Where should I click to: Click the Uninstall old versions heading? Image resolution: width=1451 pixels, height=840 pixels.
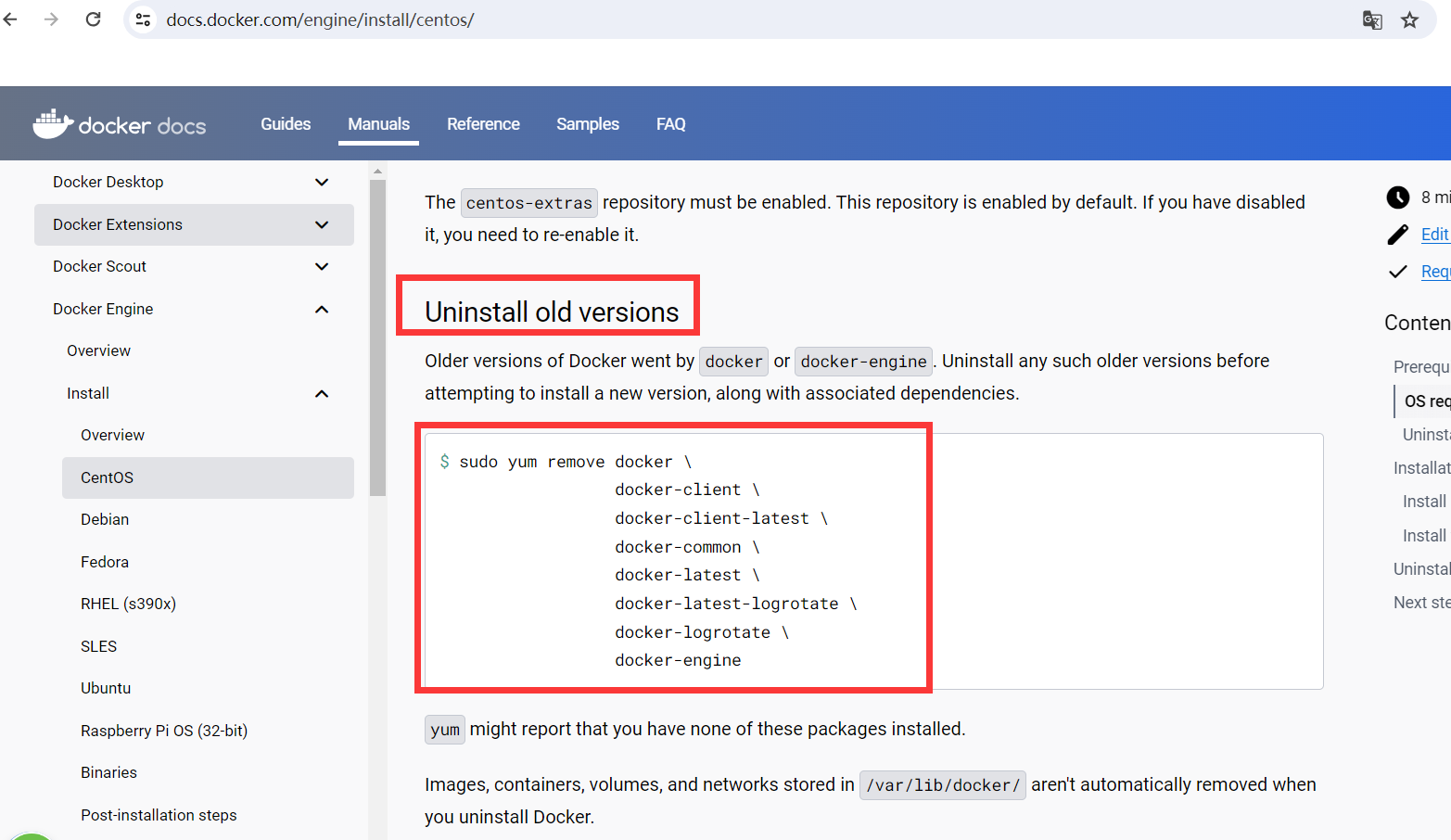552,312
